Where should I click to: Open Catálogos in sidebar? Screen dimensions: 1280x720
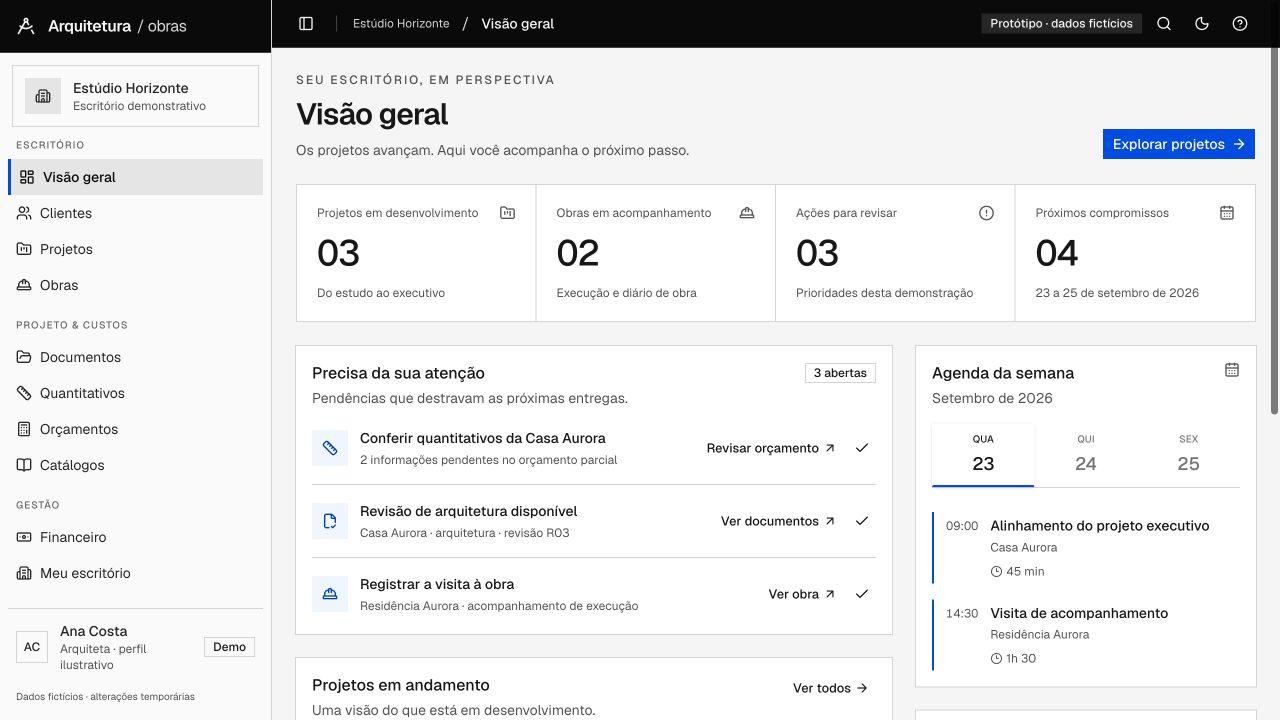[135, 465]
